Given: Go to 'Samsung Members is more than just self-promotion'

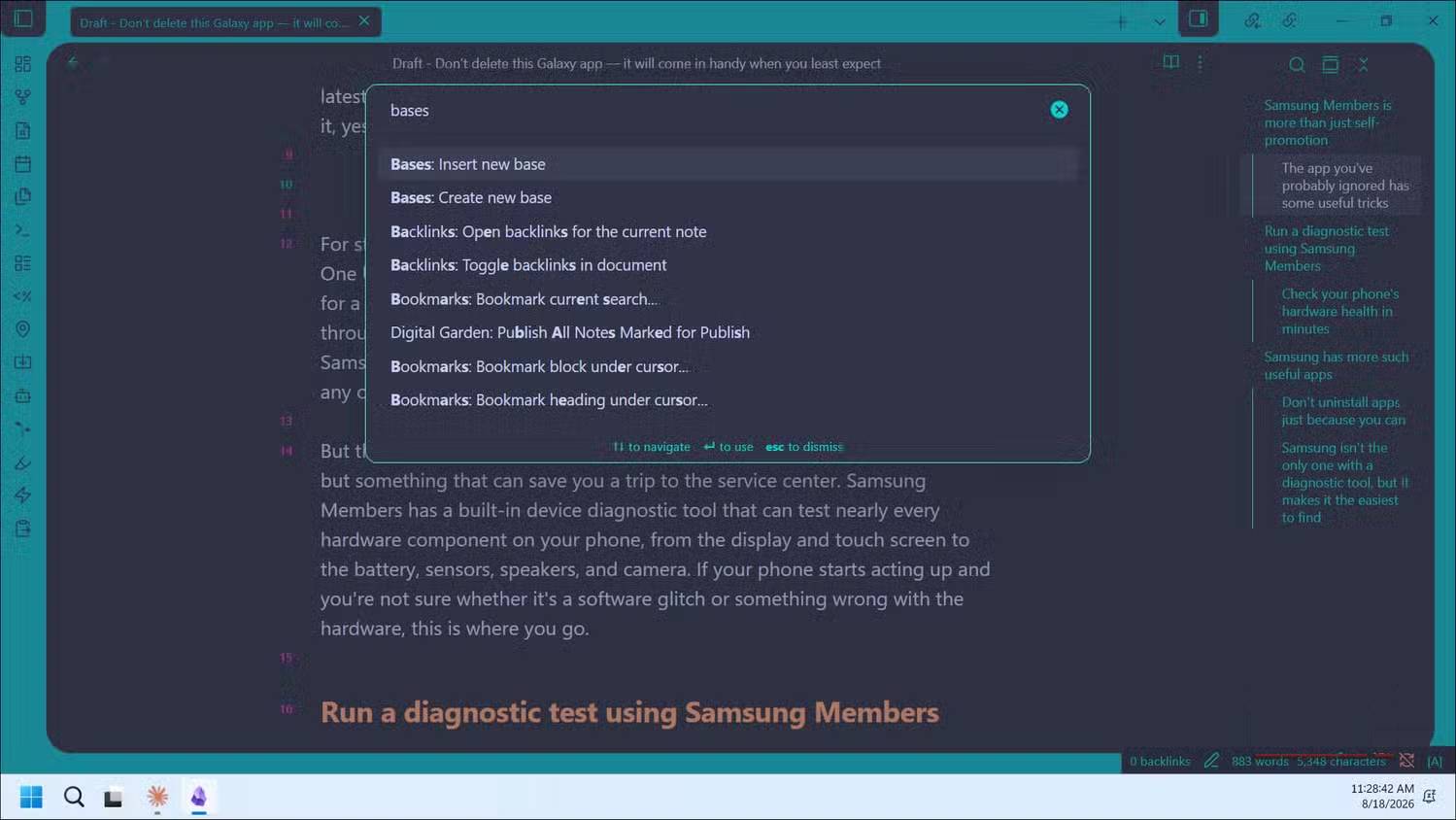Looking at the screenshot, I should (x=1328, y=122).
